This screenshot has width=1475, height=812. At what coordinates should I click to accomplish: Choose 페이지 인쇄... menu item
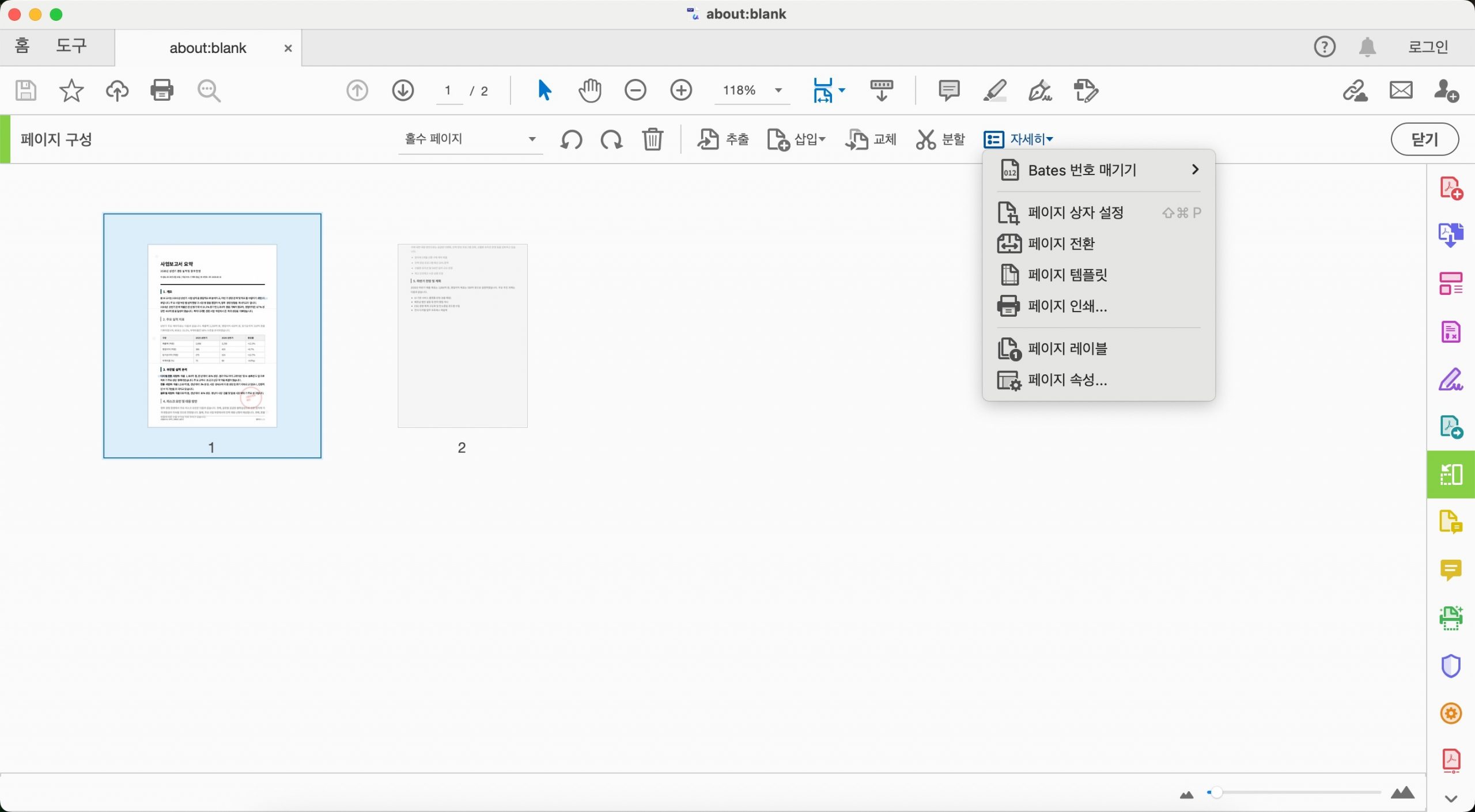click(x=1099, y=306)
